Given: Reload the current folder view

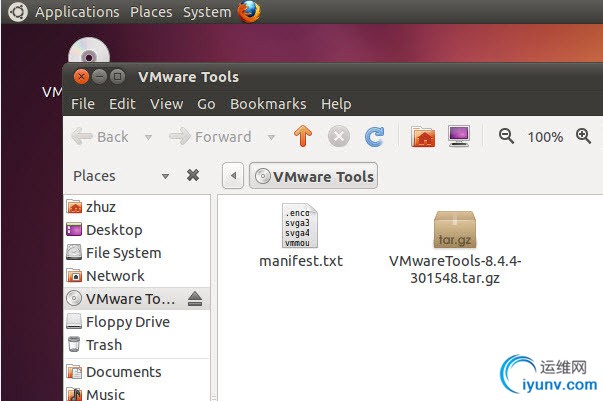Looking at the screenshot, I should pyautogui.click(x=374, y=136).
